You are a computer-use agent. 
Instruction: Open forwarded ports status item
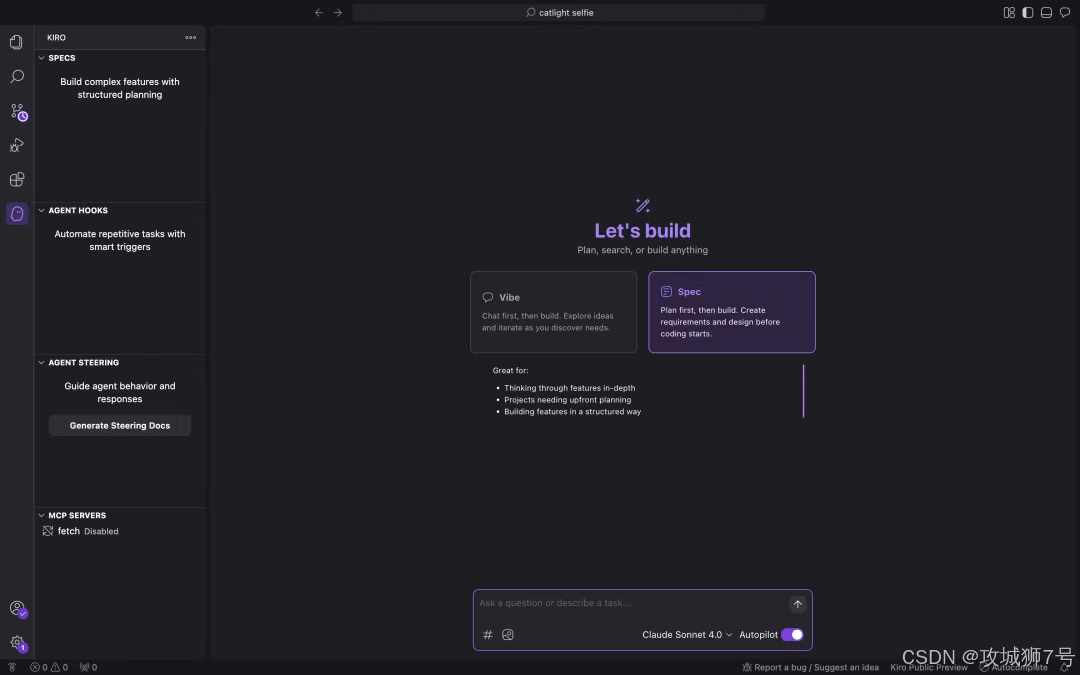[88, 667]
